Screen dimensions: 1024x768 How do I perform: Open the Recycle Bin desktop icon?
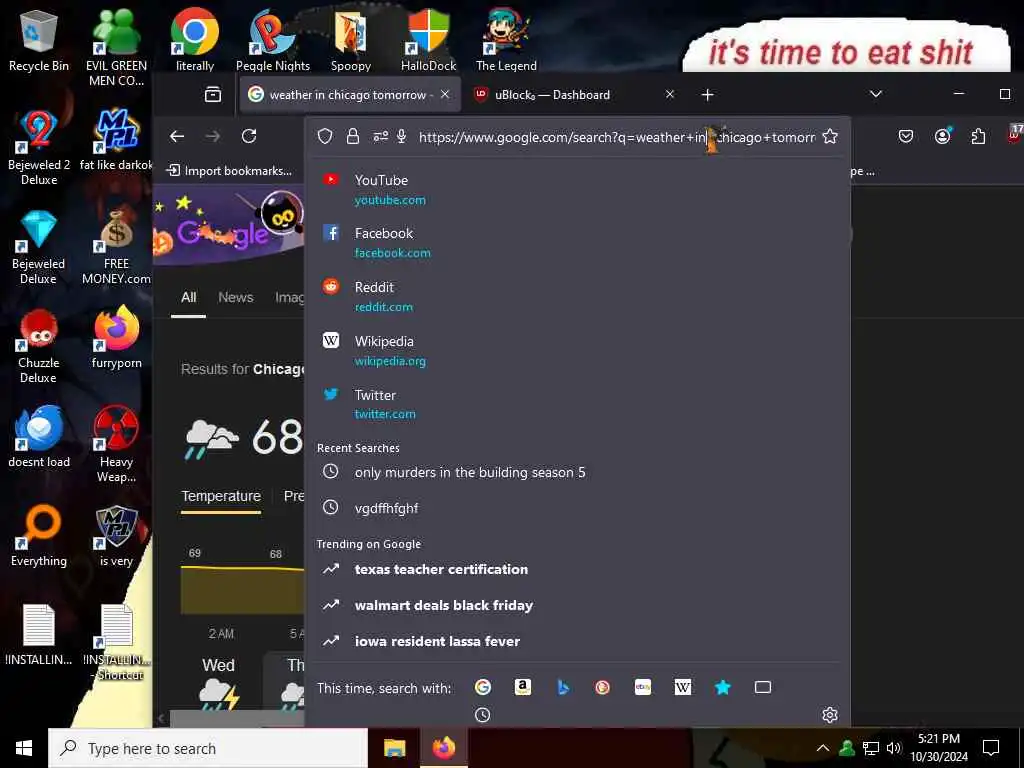point(39,40)
